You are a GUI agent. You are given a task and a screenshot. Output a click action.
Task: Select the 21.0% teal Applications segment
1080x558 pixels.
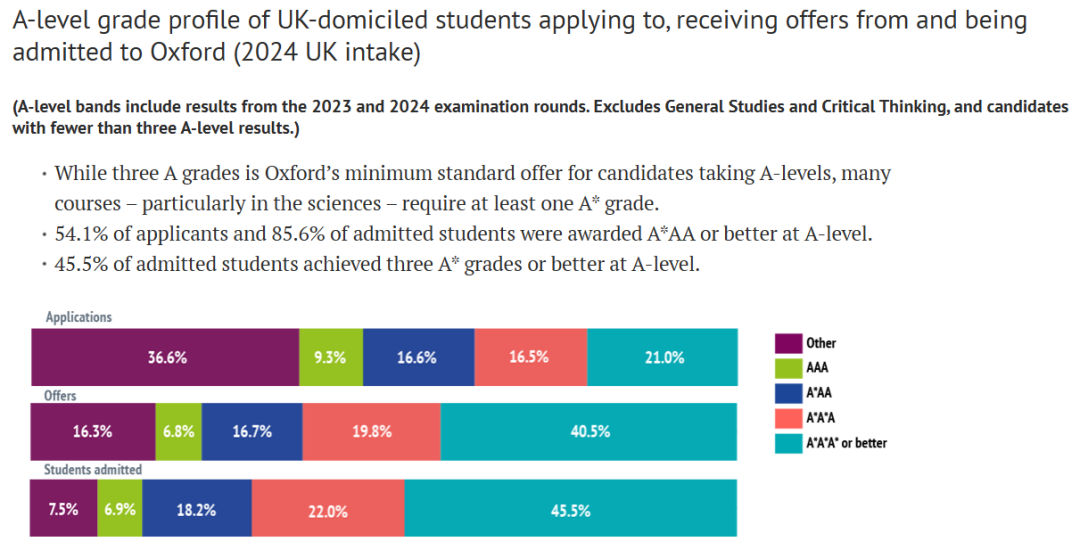point(662,357)
